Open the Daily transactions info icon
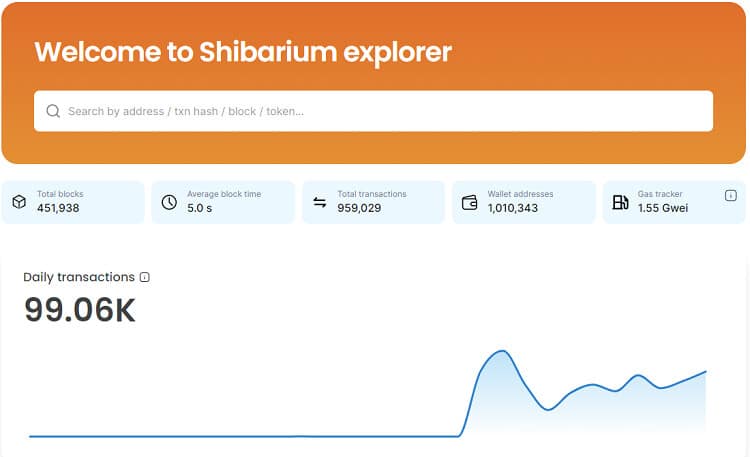 [144, 277]
